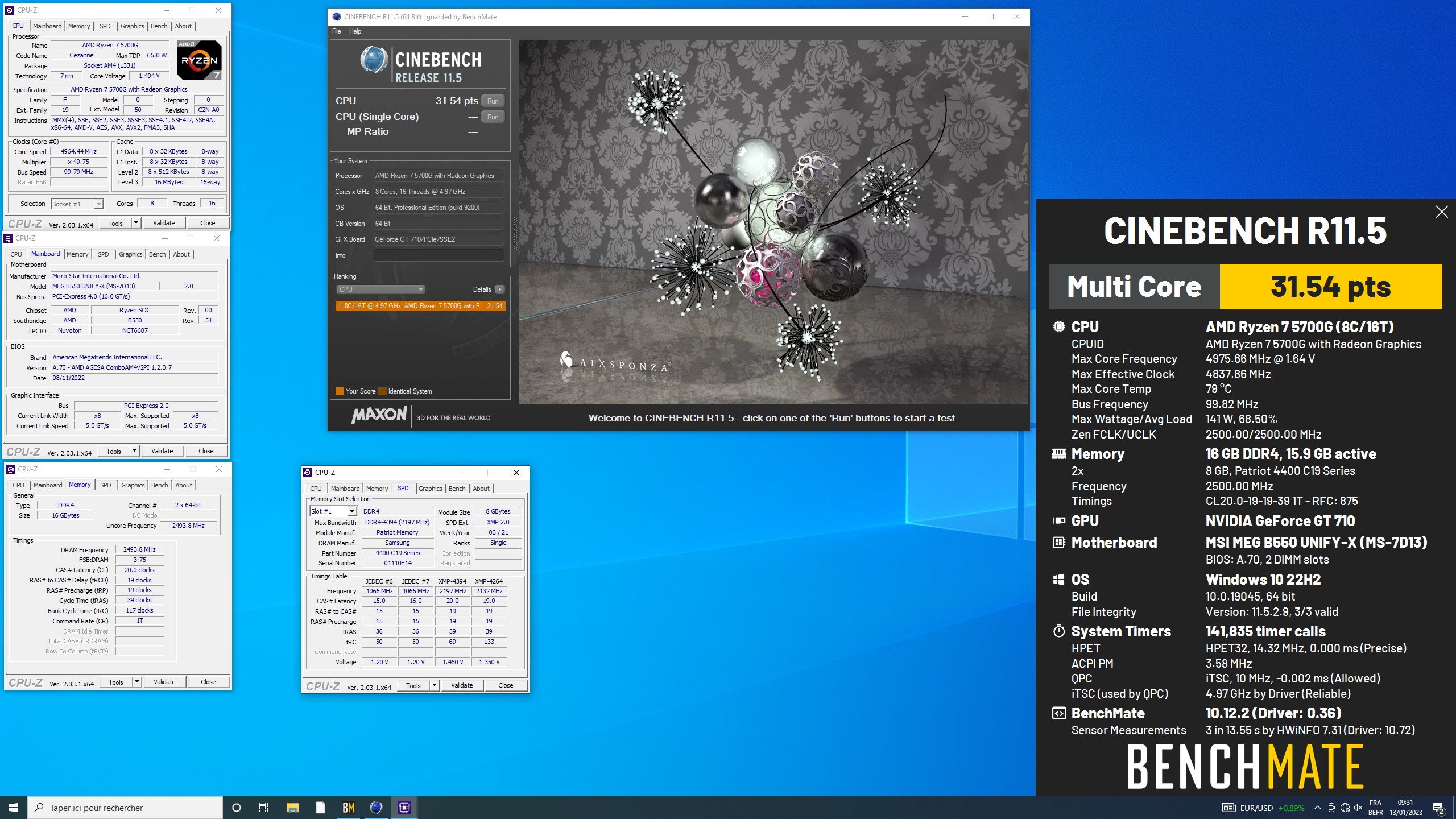Show hidden system tray icons
This screenshot has height=819, width=1456.
pyautogui.click(x=1317, y=808)
